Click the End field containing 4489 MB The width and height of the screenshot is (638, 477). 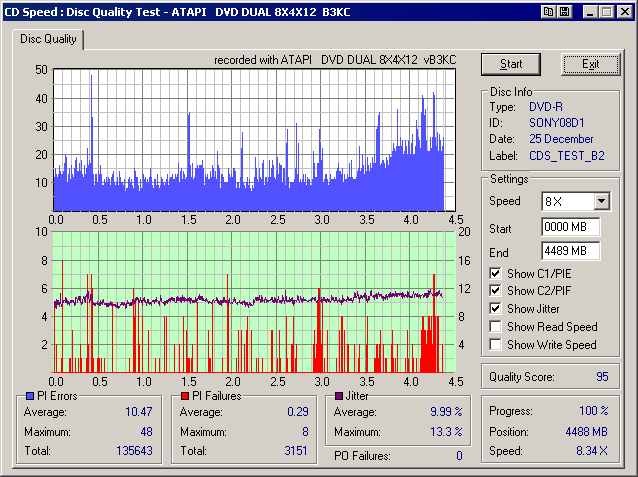point(570,250)
